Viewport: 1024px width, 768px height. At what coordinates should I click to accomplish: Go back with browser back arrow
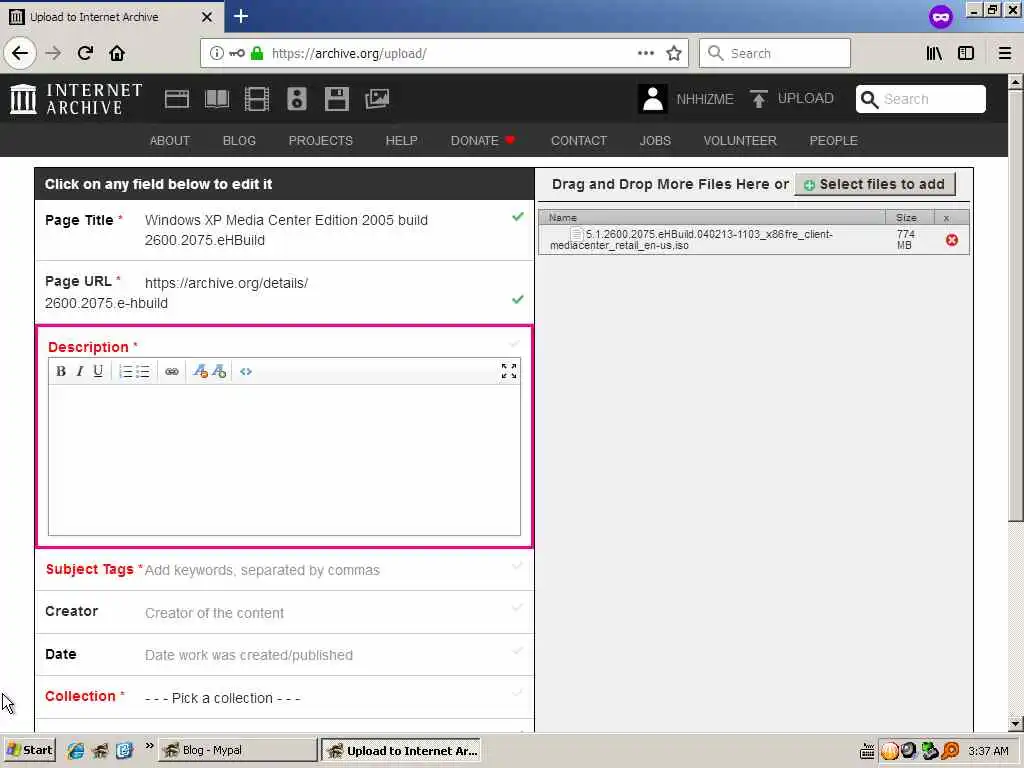[x=20, y=53]
